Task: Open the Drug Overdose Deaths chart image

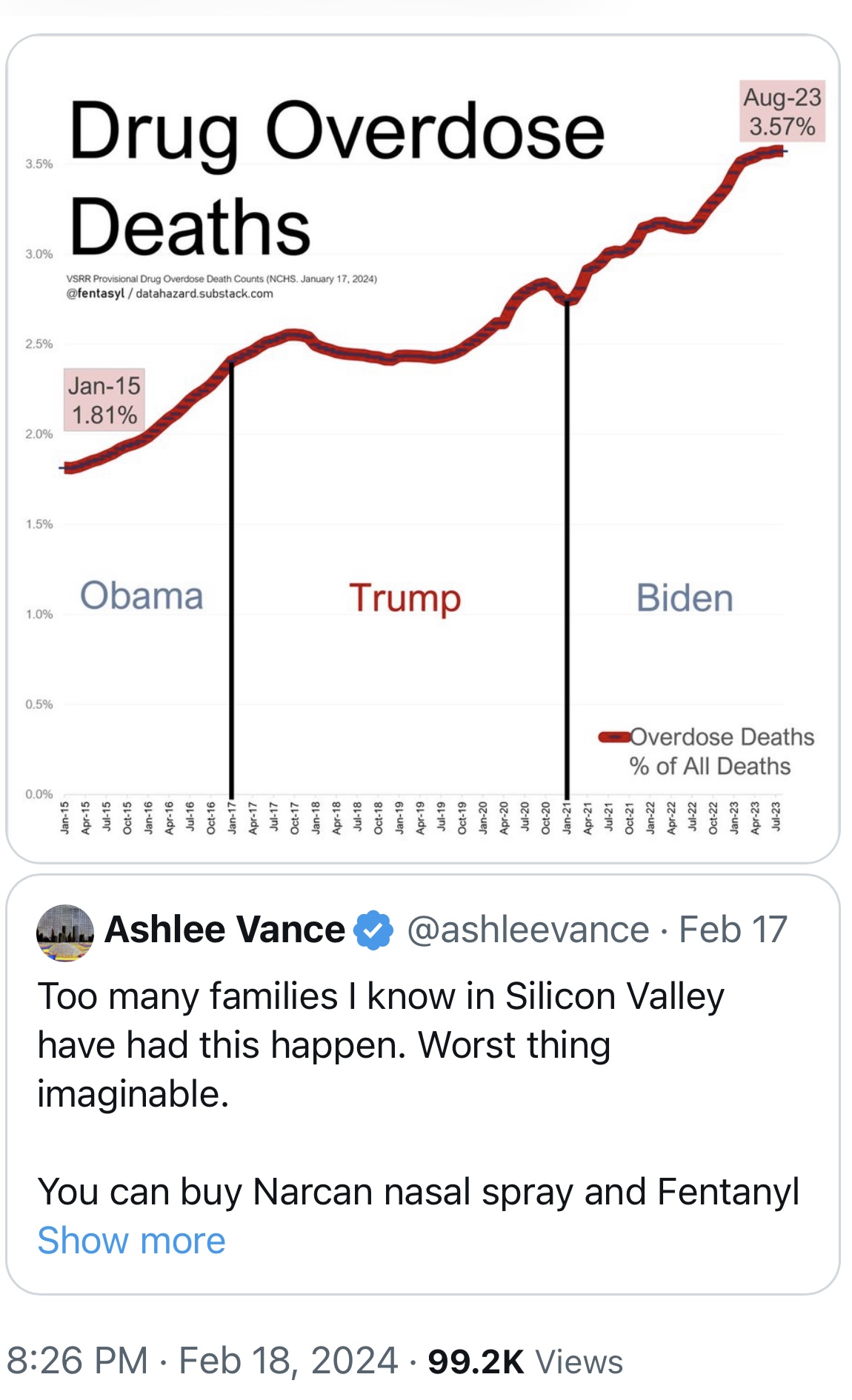Action: pos(423,449)
